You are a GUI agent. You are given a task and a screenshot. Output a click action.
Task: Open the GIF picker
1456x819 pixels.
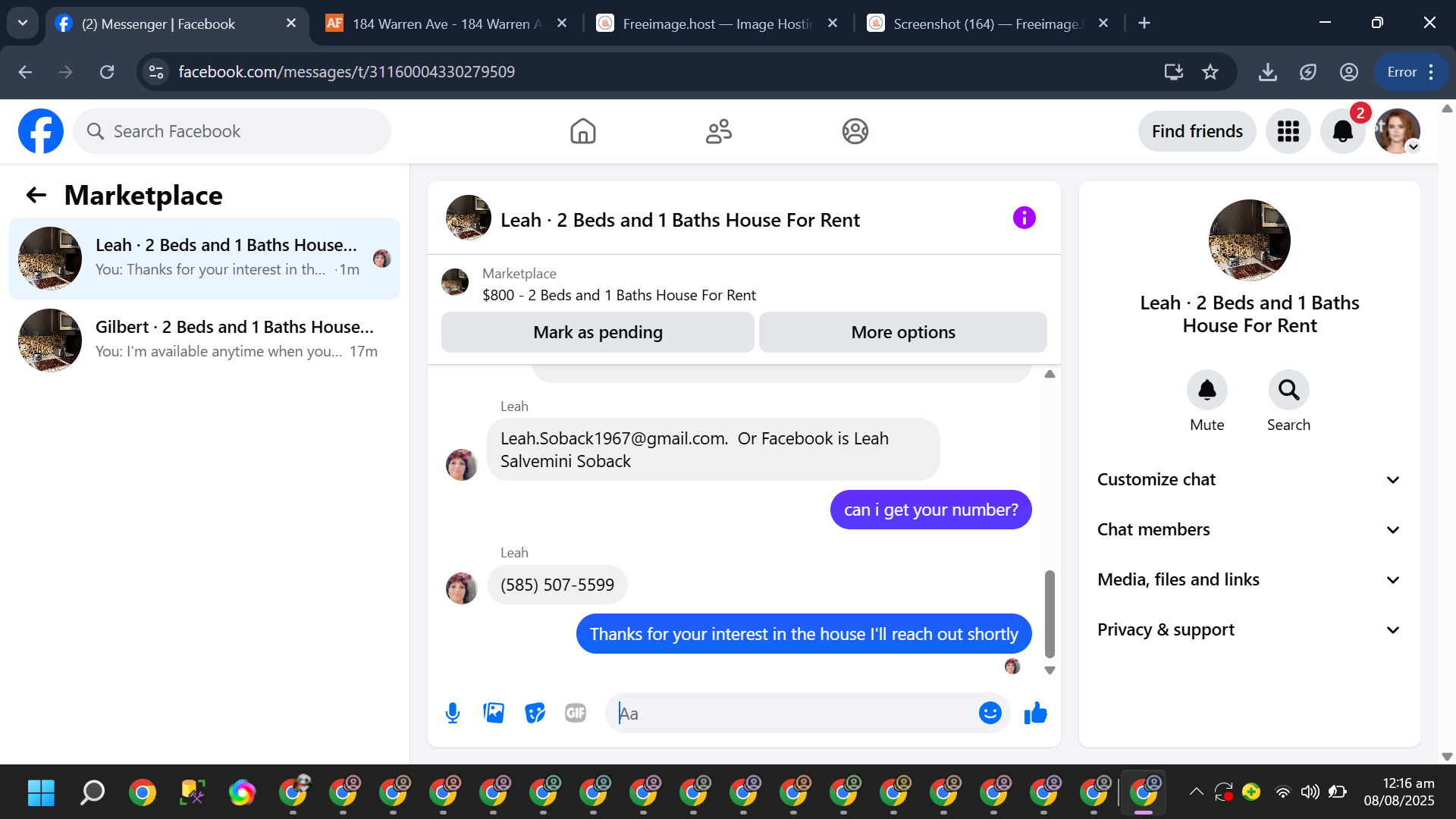coord(576,713)
